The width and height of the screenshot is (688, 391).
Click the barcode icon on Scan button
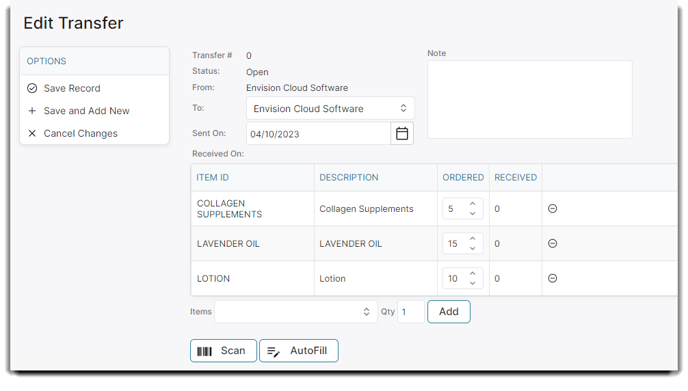[x=204, y=351]
